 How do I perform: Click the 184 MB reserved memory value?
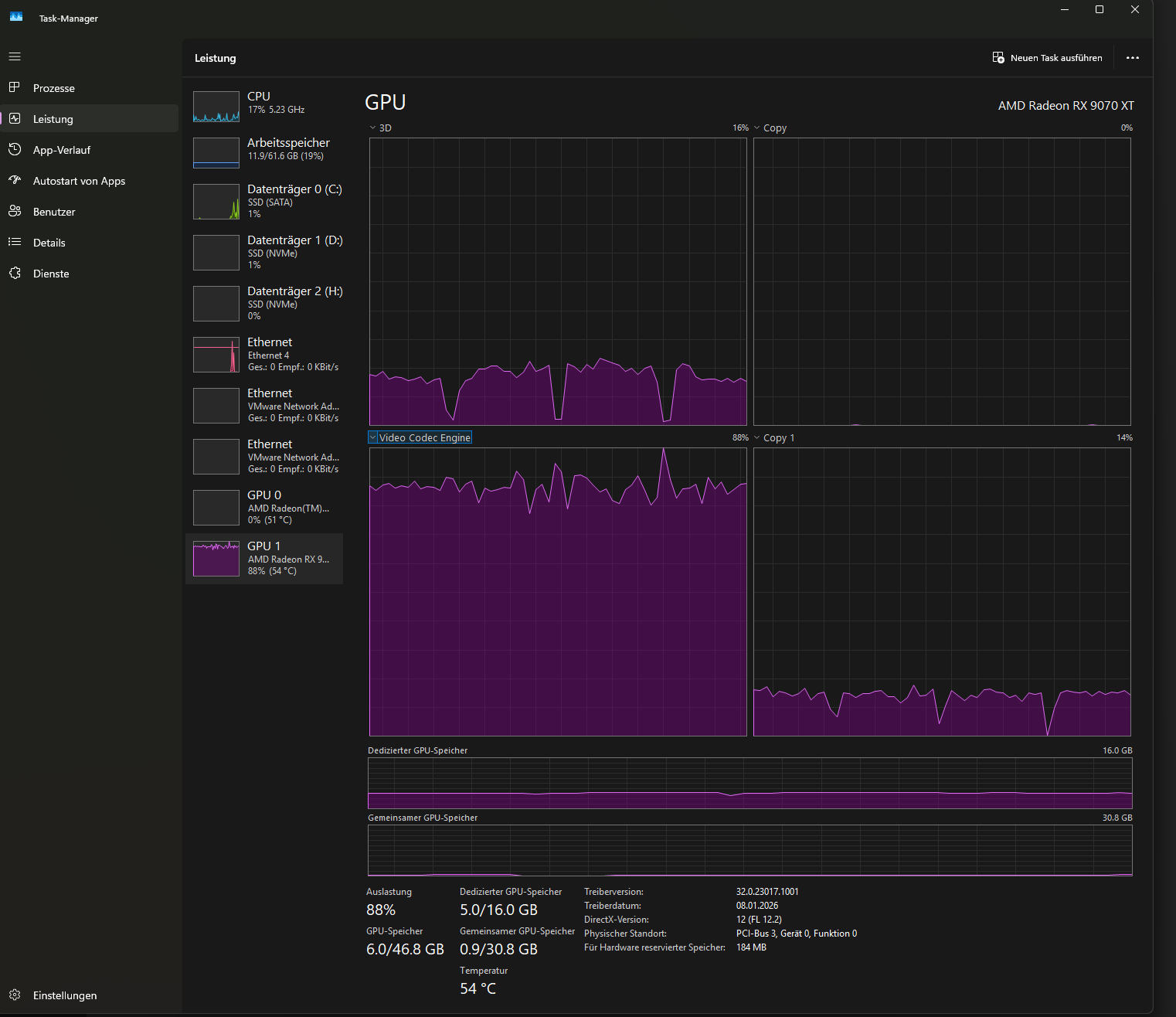(751, 947)
